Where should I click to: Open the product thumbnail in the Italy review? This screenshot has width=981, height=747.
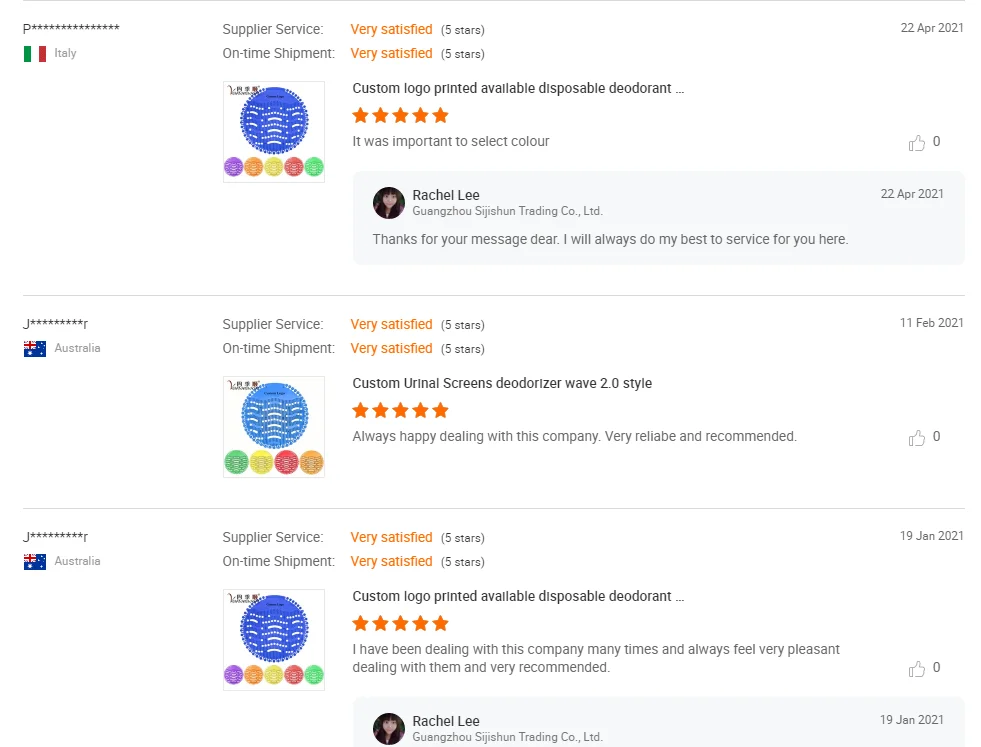(x=274, y=132)
